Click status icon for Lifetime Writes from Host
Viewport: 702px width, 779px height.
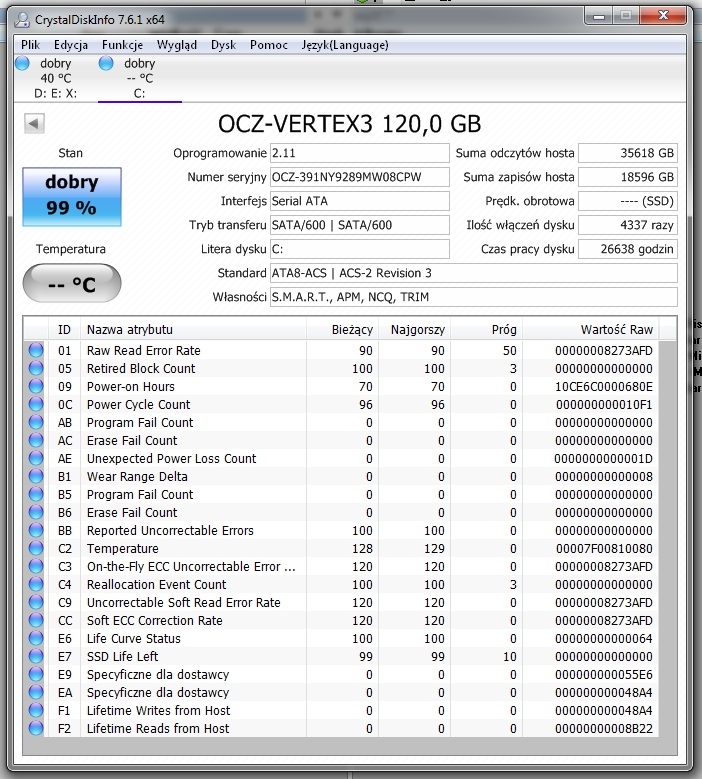coord(36,710)
